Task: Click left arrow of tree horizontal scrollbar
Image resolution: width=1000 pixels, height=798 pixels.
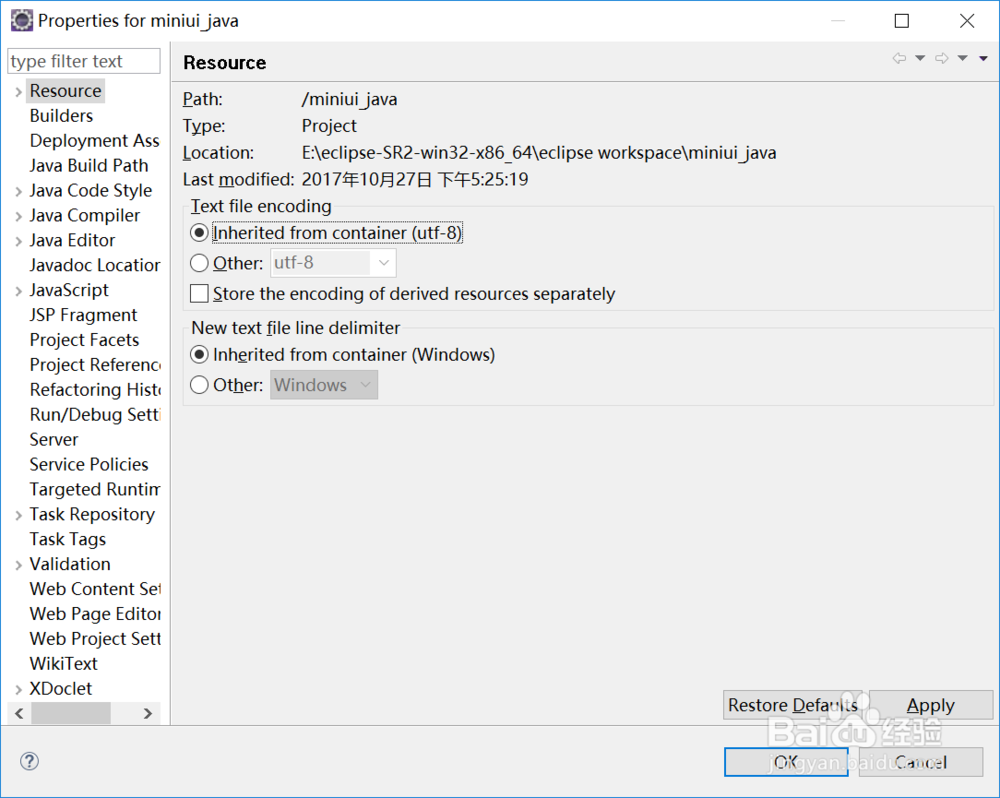Action: tap(19, 713)
